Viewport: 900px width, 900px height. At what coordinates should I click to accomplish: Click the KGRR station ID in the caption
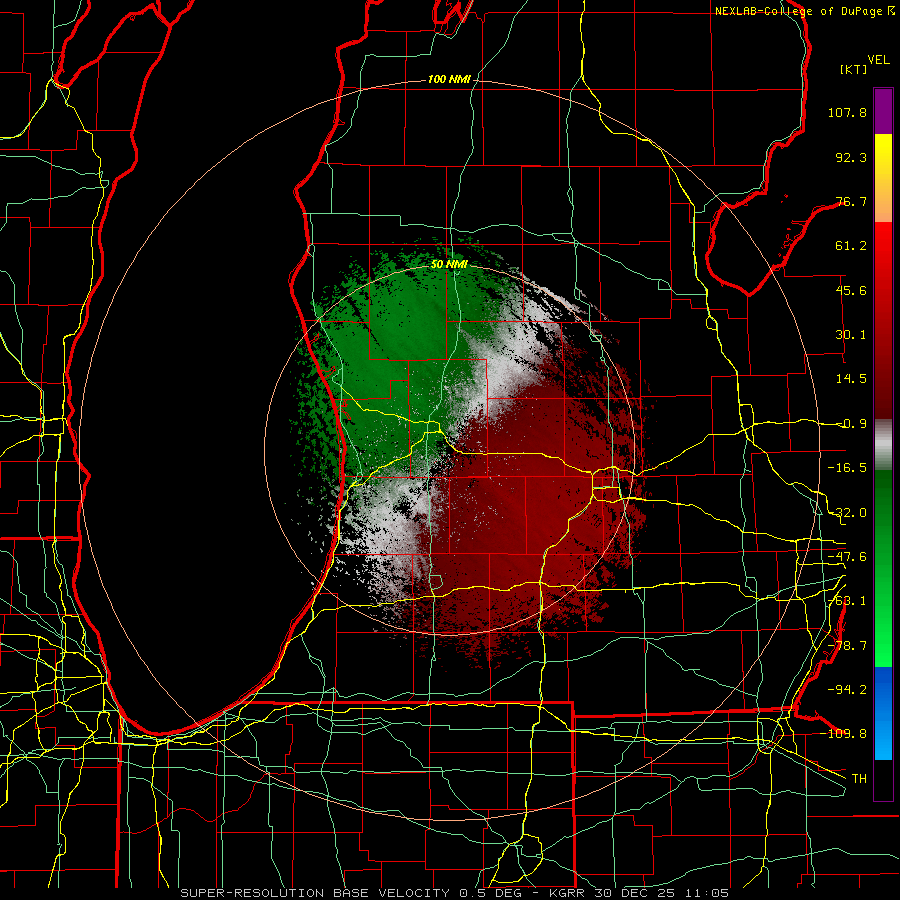[569, 893]
